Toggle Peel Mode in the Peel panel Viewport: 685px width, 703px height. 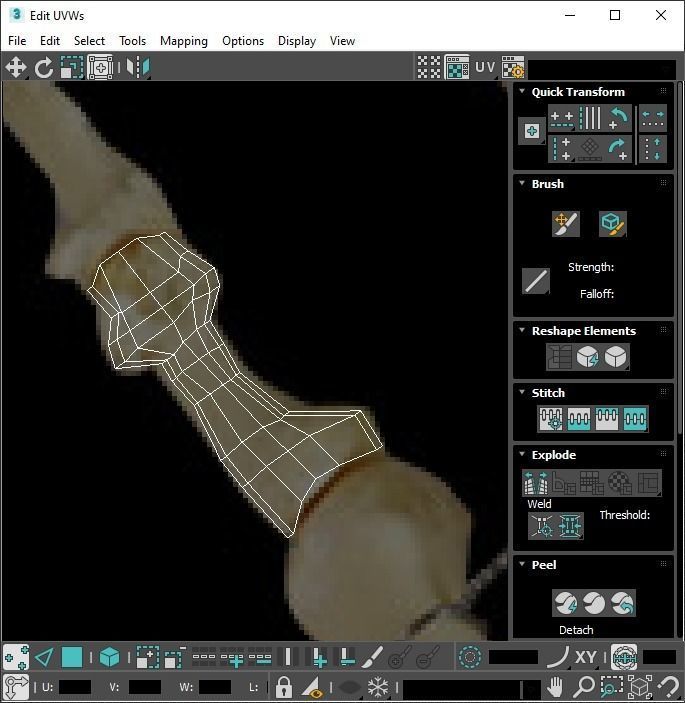(x=594, y=603)
